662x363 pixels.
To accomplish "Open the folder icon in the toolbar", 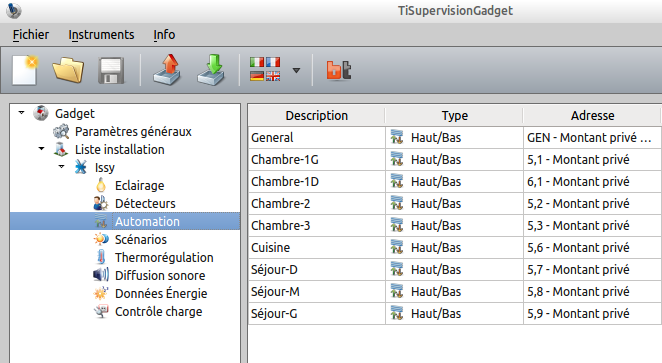I will tap(68, 70).
